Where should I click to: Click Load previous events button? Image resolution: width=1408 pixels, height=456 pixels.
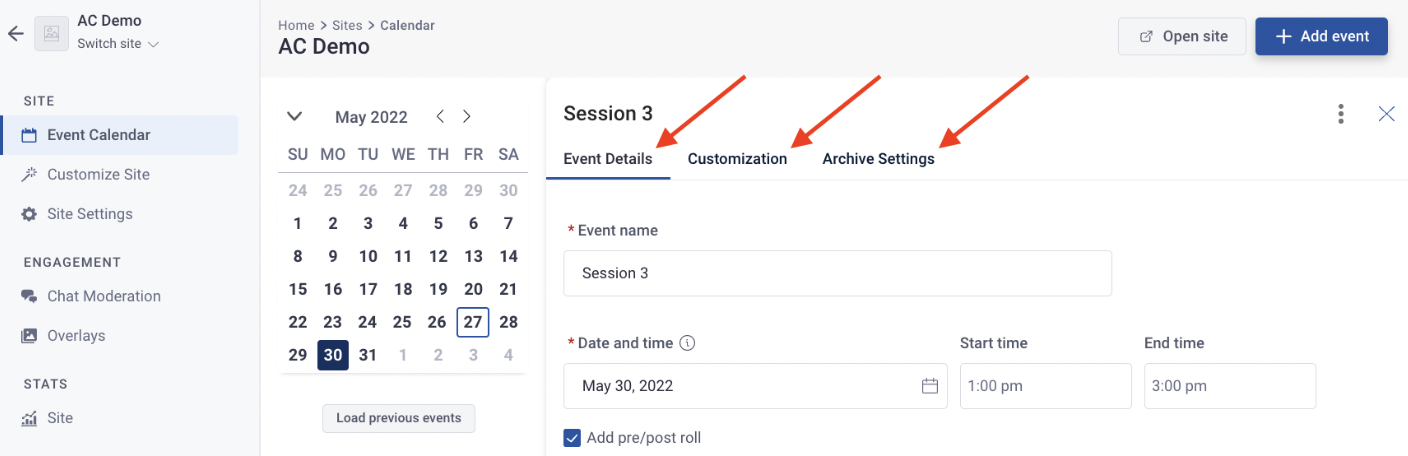point(399,418)
